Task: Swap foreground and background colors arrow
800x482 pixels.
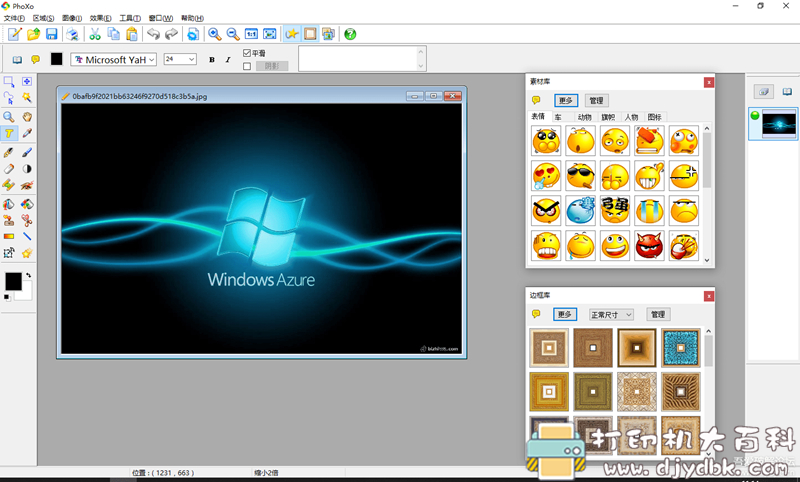Action: pyautogui.click(x=29, y=275)
